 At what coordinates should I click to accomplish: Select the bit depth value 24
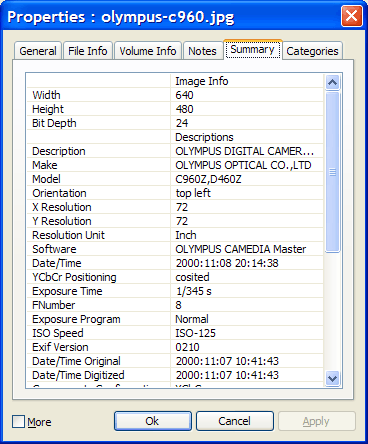click(x=182, y=123)
